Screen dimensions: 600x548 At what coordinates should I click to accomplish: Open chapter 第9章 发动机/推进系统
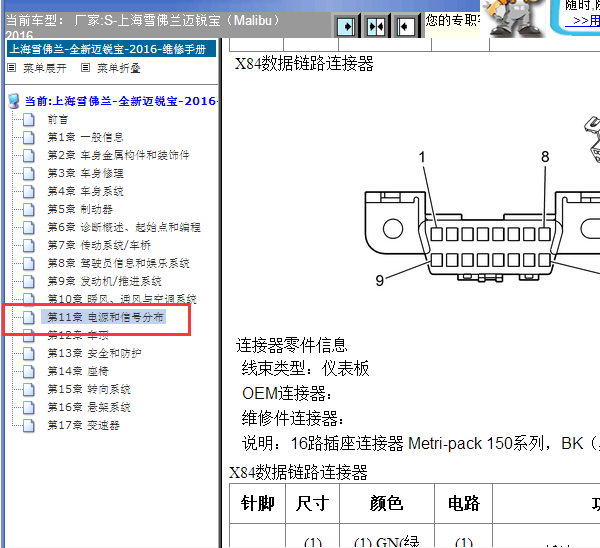[x=104, y=281]
